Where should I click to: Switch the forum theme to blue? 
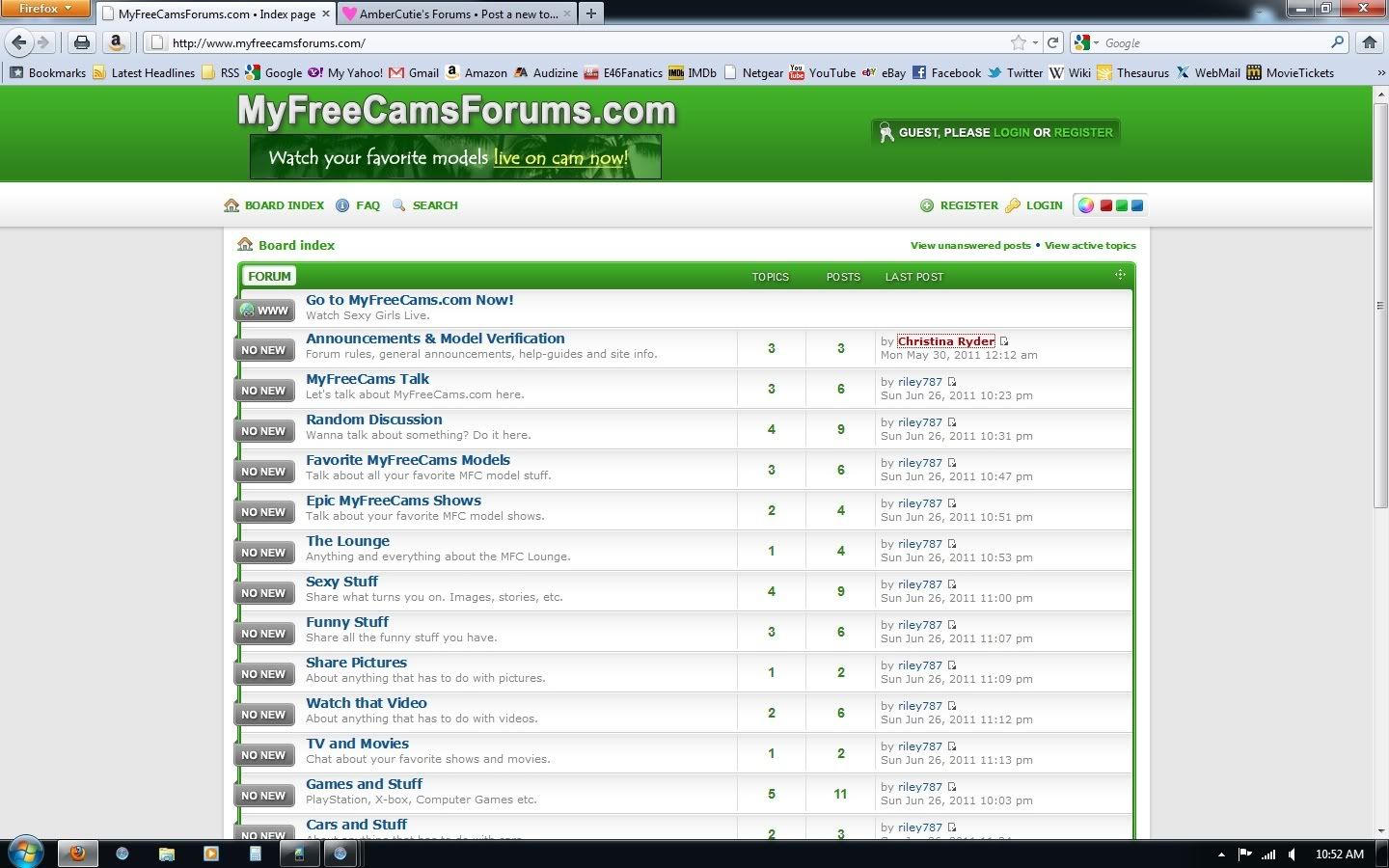tap(1137, 205)
